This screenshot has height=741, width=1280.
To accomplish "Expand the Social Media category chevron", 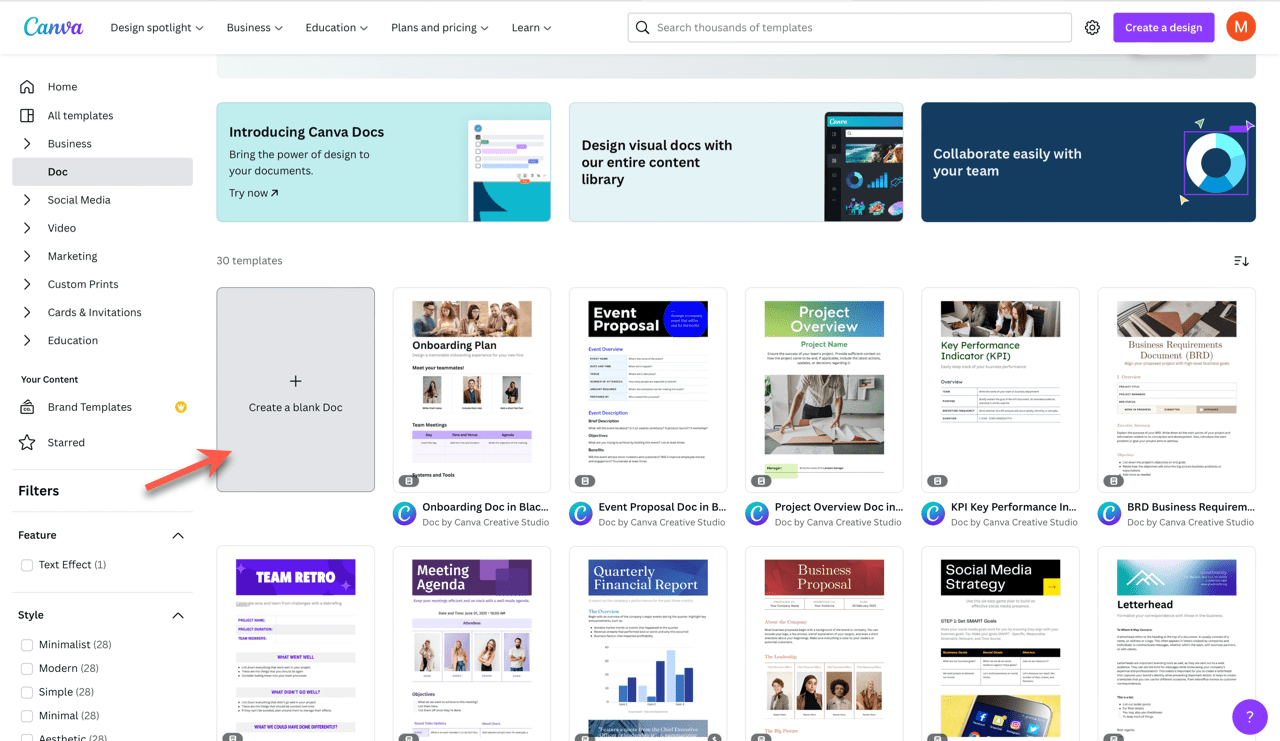I will click(x=27, y=200).
